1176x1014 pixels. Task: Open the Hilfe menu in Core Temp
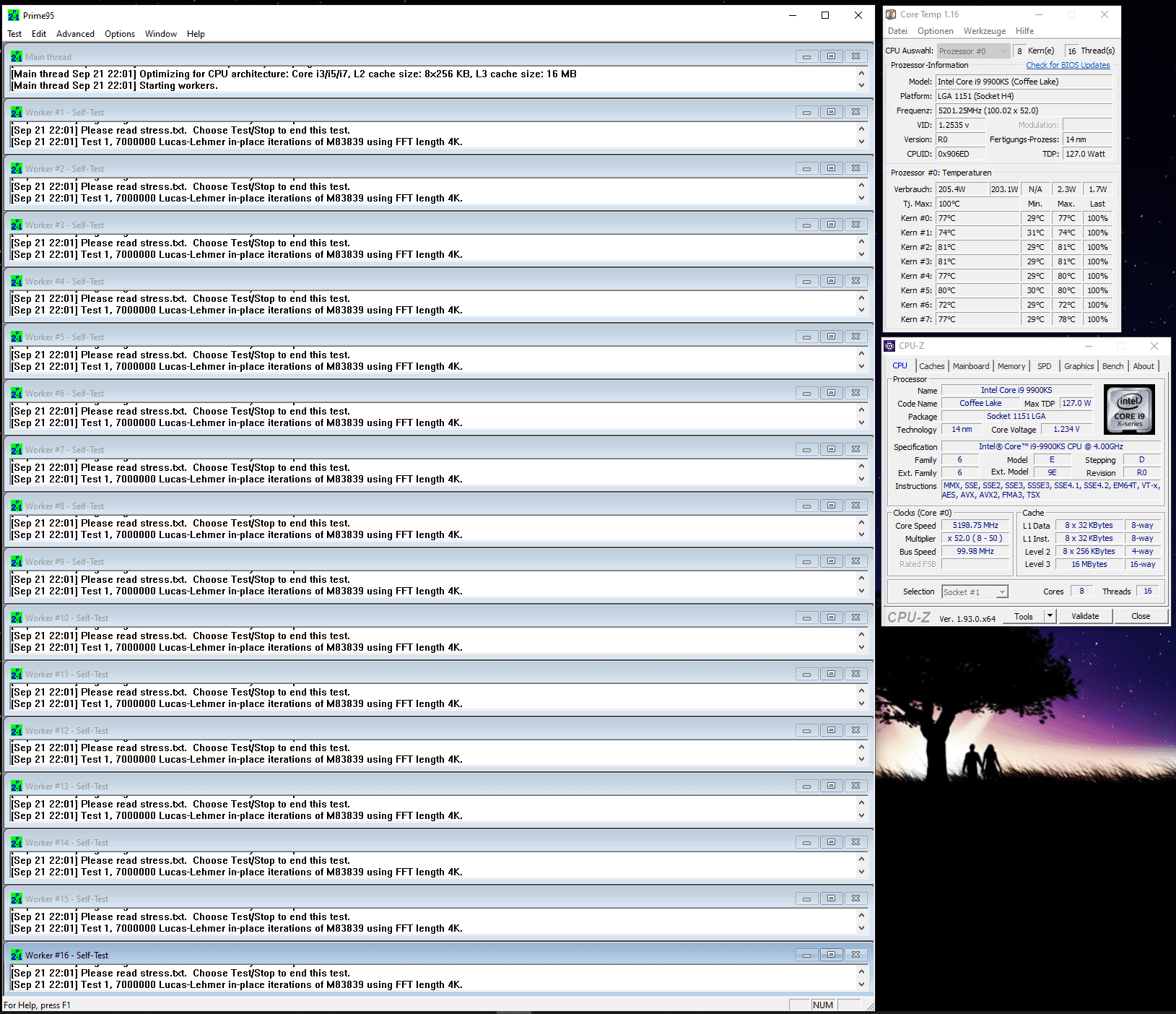pyautogui.click(x=1025, y=31)
